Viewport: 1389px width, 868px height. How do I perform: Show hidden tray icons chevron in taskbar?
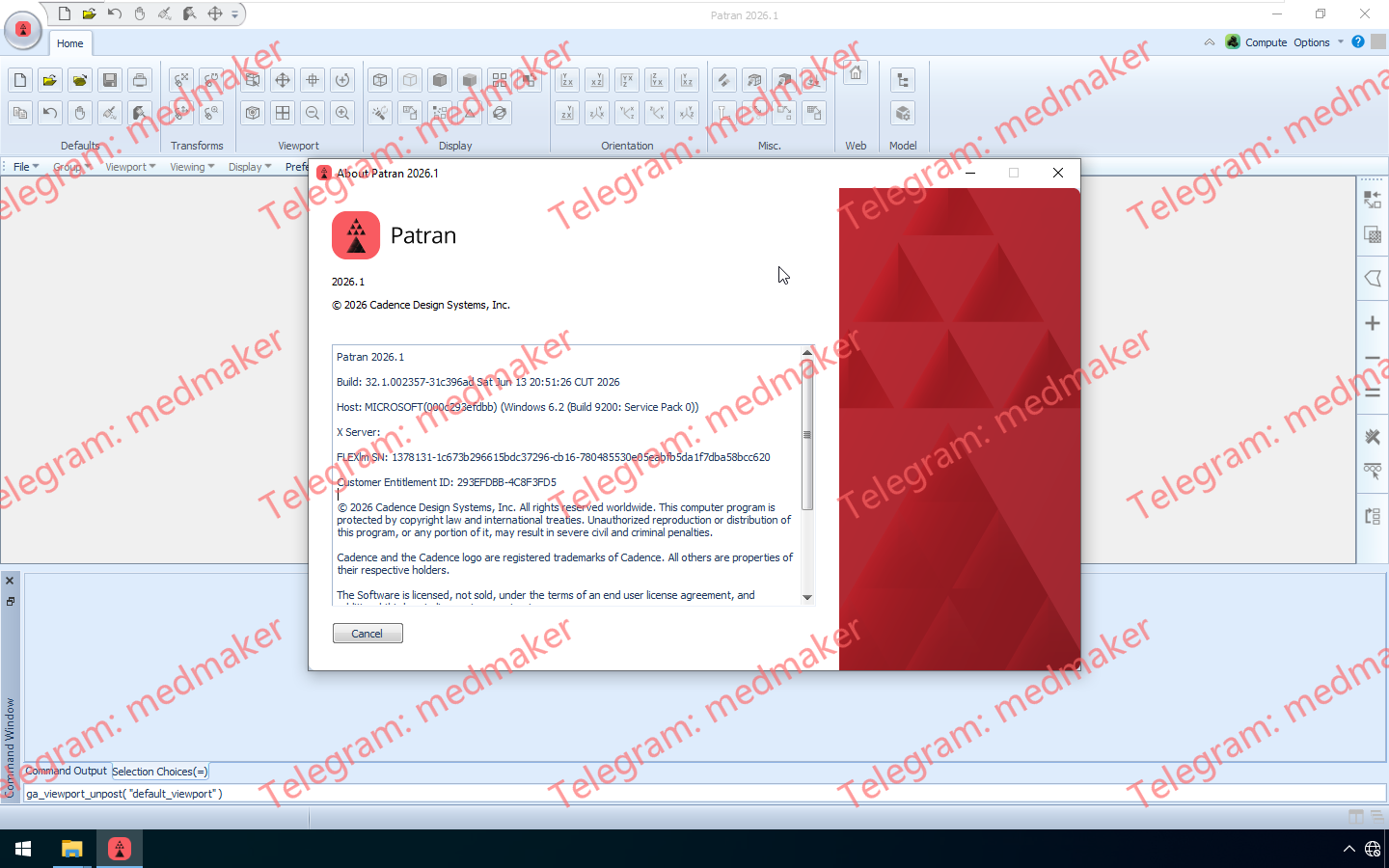[1348, 849]
